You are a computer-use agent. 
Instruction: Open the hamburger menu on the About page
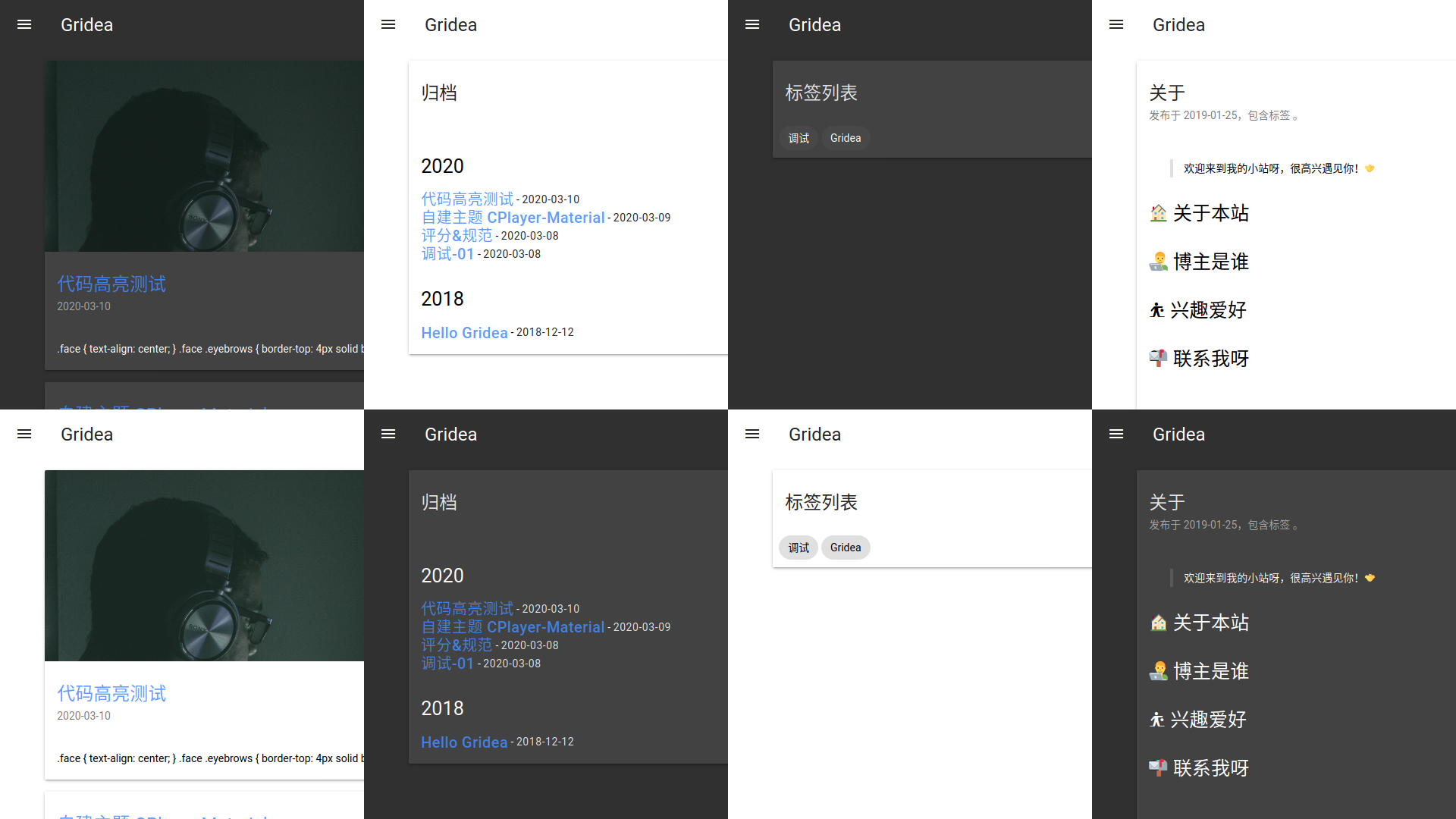tap(1116, 24)
